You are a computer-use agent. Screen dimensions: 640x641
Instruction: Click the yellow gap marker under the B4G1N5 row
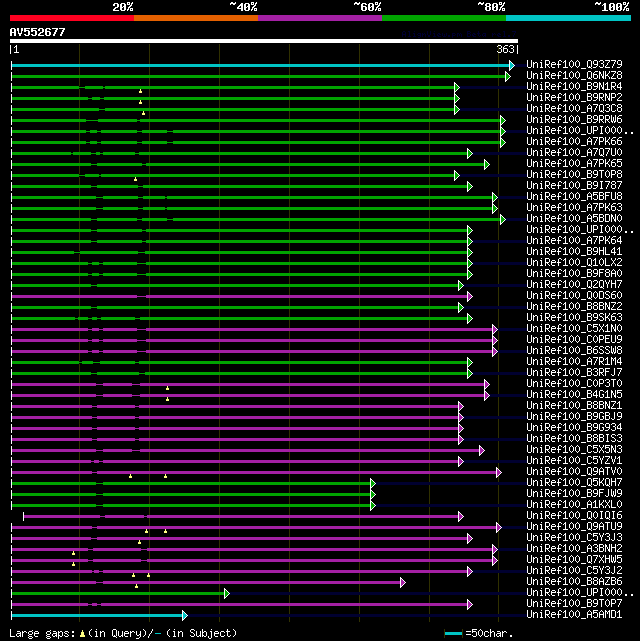(167, 399)
